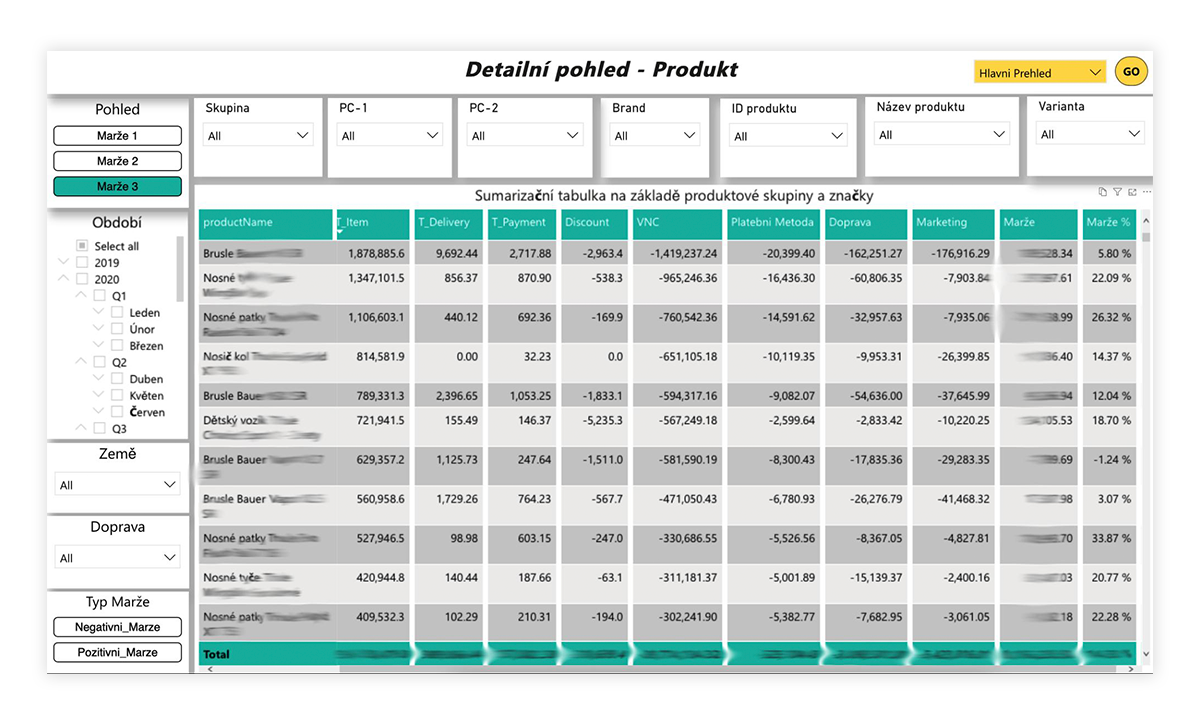The height and width of the screenshot is (709, 1200).
Task: Tick the 2019 year checkbox
Action: [82, 263]
